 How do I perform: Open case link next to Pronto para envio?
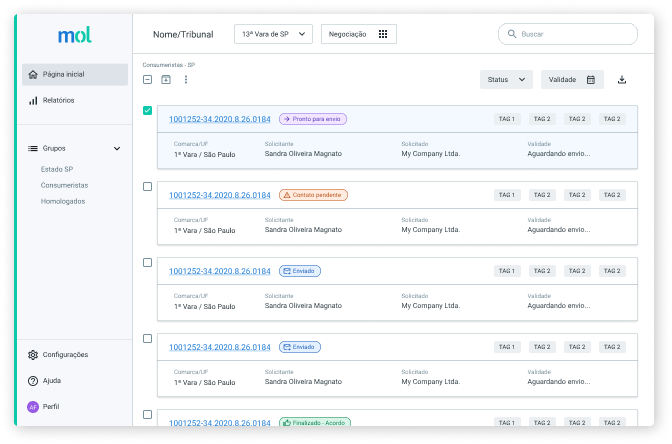pyautogui.click(x=220, y=119)
